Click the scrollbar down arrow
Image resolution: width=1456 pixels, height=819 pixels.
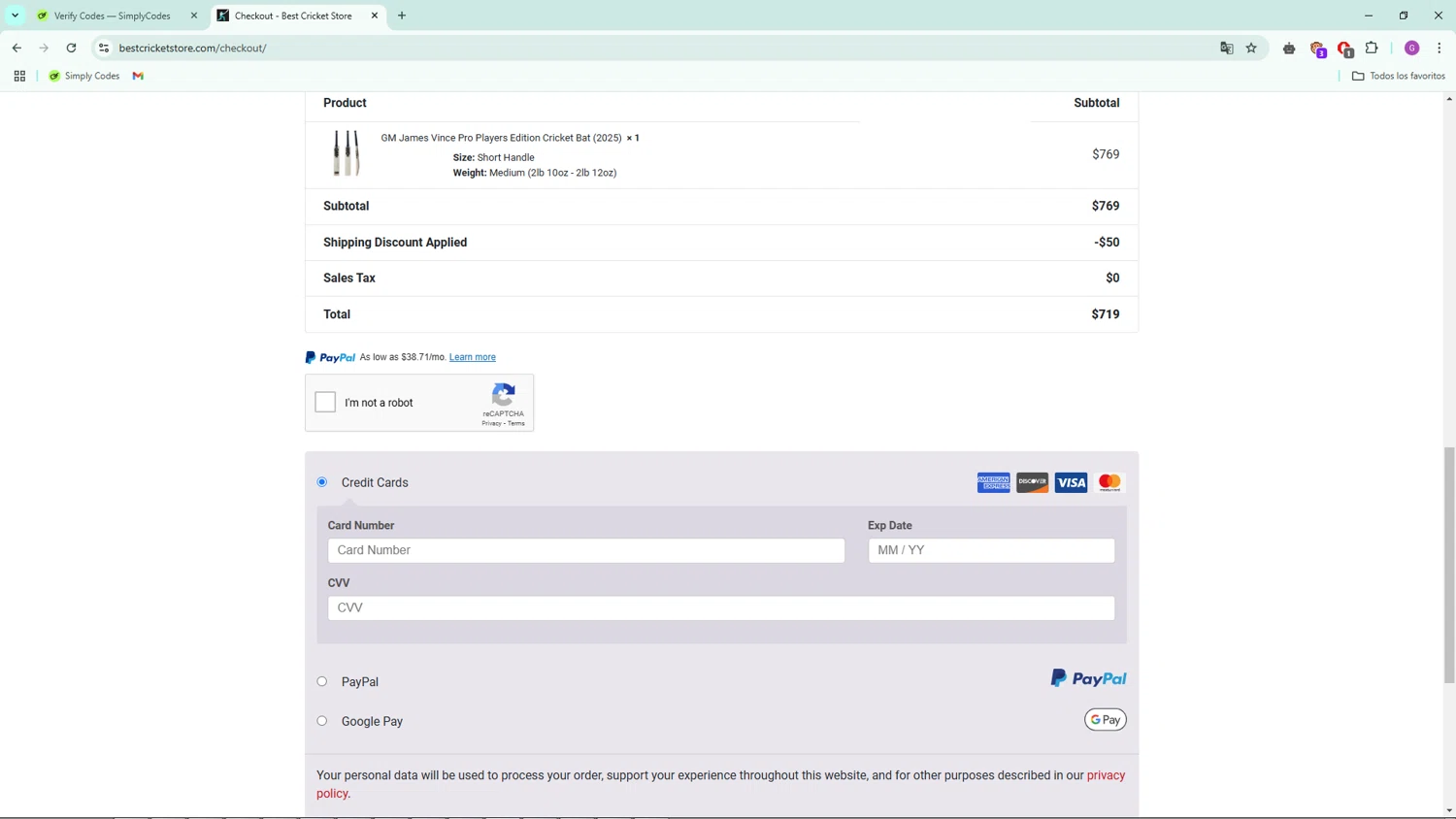[x=1448, y=810]
